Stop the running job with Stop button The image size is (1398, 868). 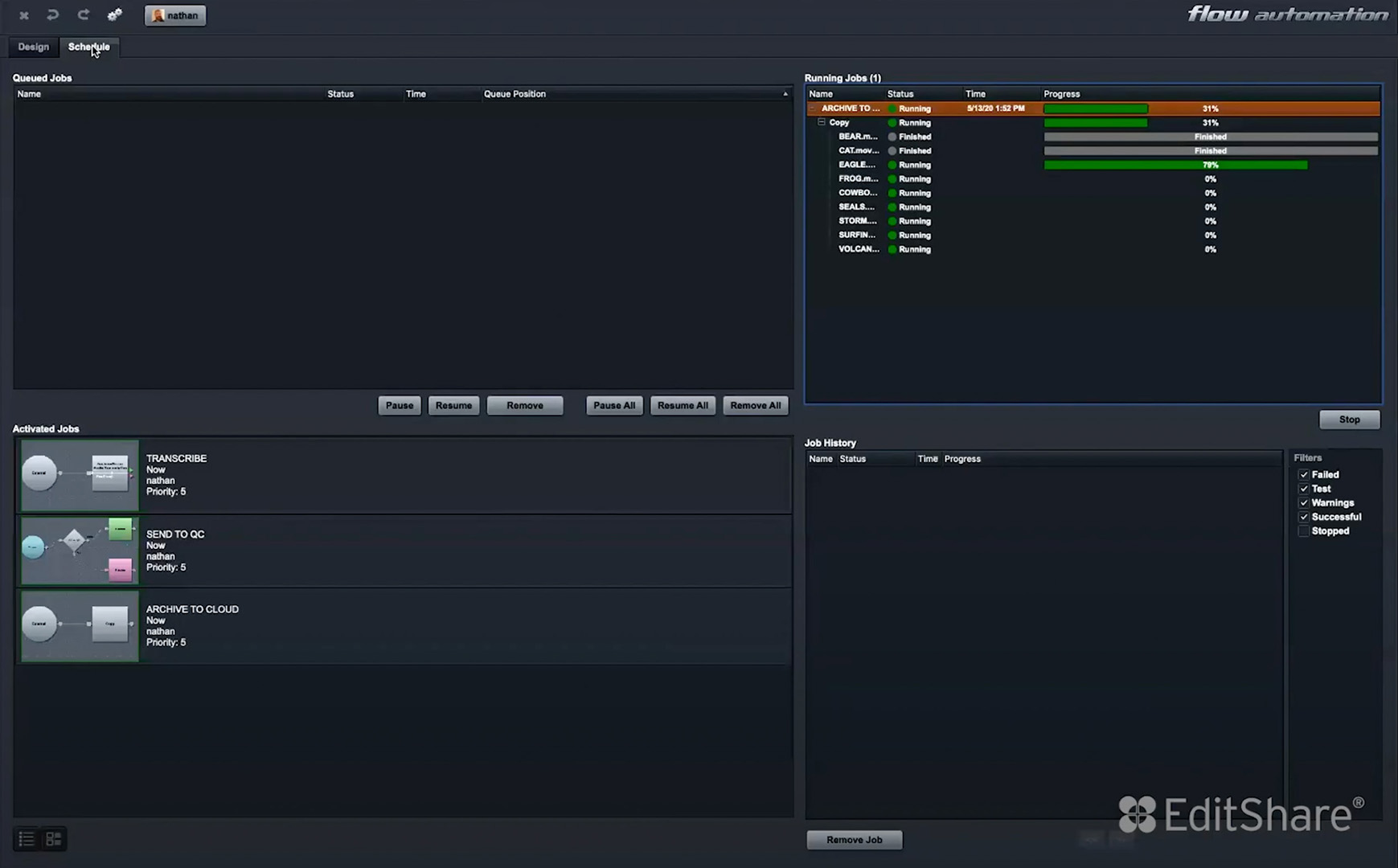pos(1349,420)
